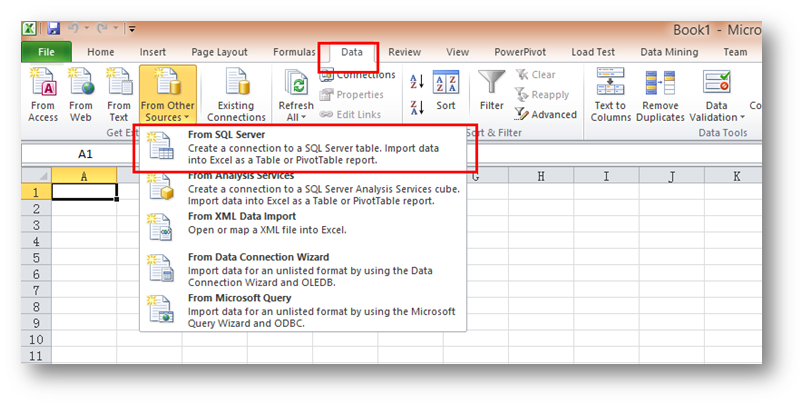804x406 pixels.
Task: Click the From Access icon
Action: 43,82
